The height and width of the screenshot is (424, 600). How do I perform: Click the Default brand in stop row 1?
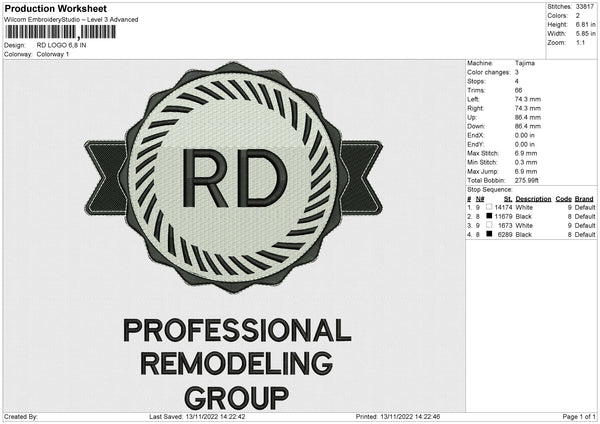click(x=585, y=207)
